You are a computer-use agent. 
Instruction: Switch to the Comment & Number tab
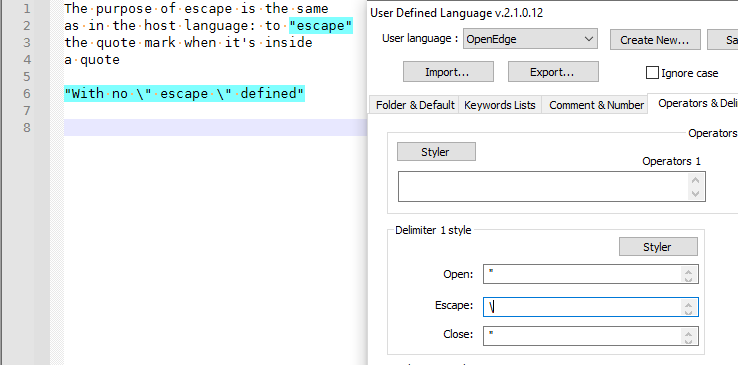click(596, 105)
